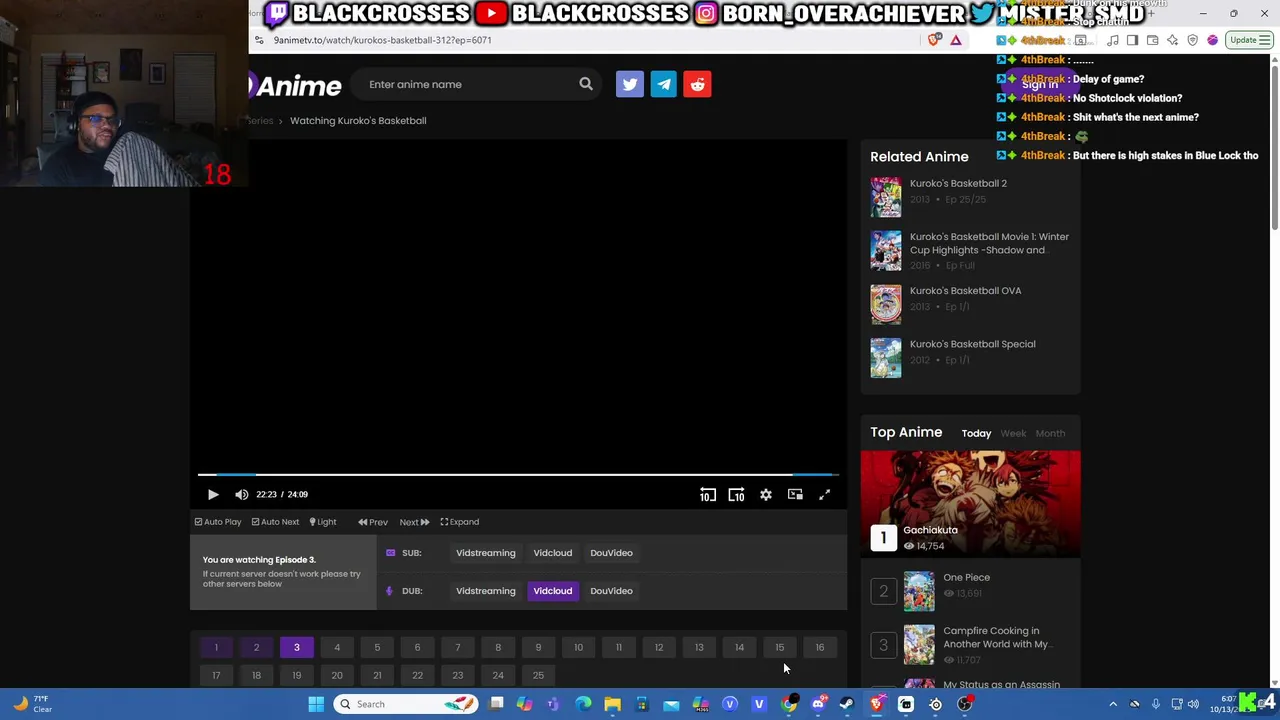Screen dimensions: 1280x720
Task: Select SUB Vidstreaming server
Action: point(486,553)
